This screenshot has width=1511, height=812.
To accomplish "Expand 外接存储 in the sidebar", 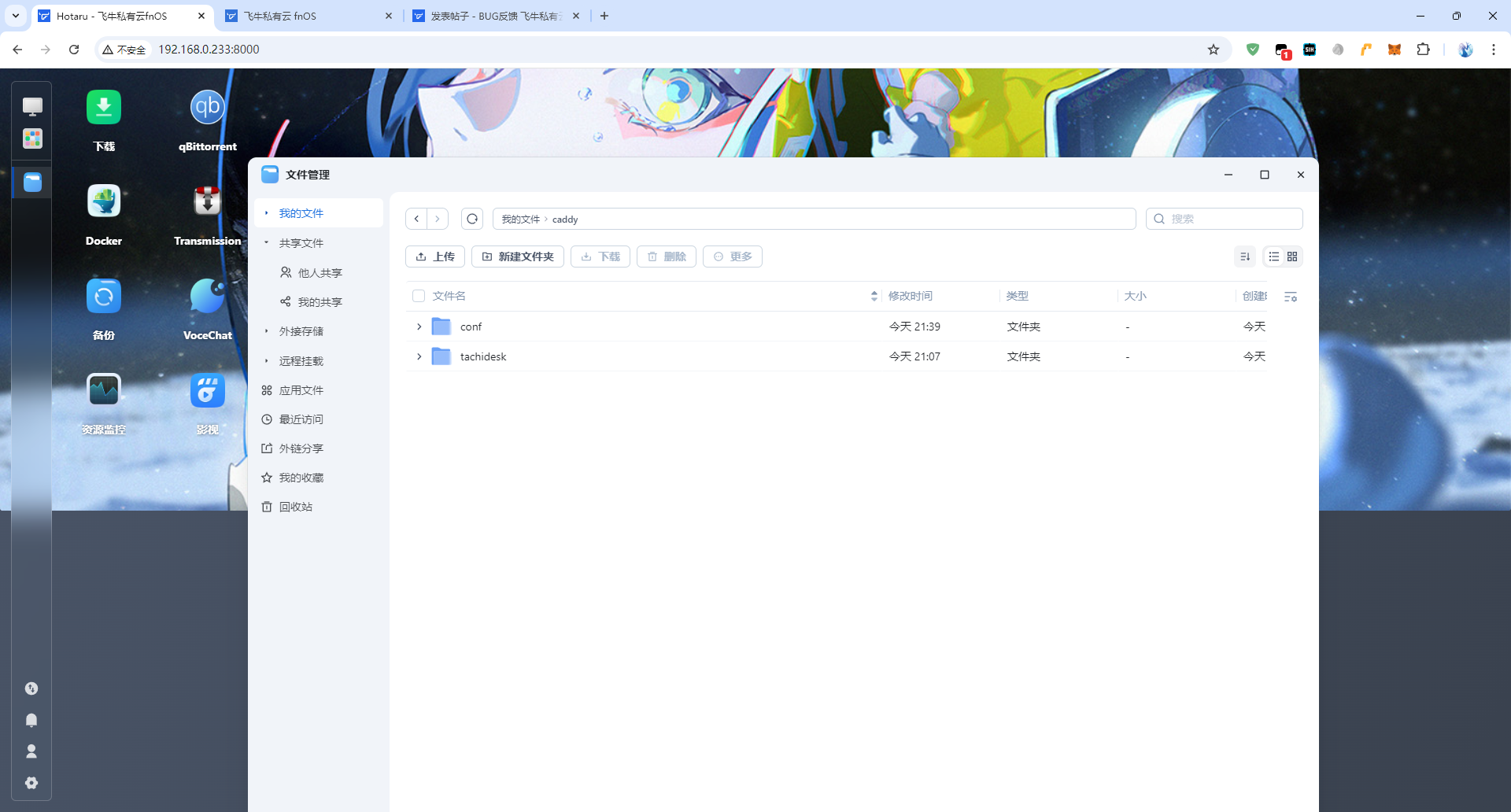I will [267, 331].
